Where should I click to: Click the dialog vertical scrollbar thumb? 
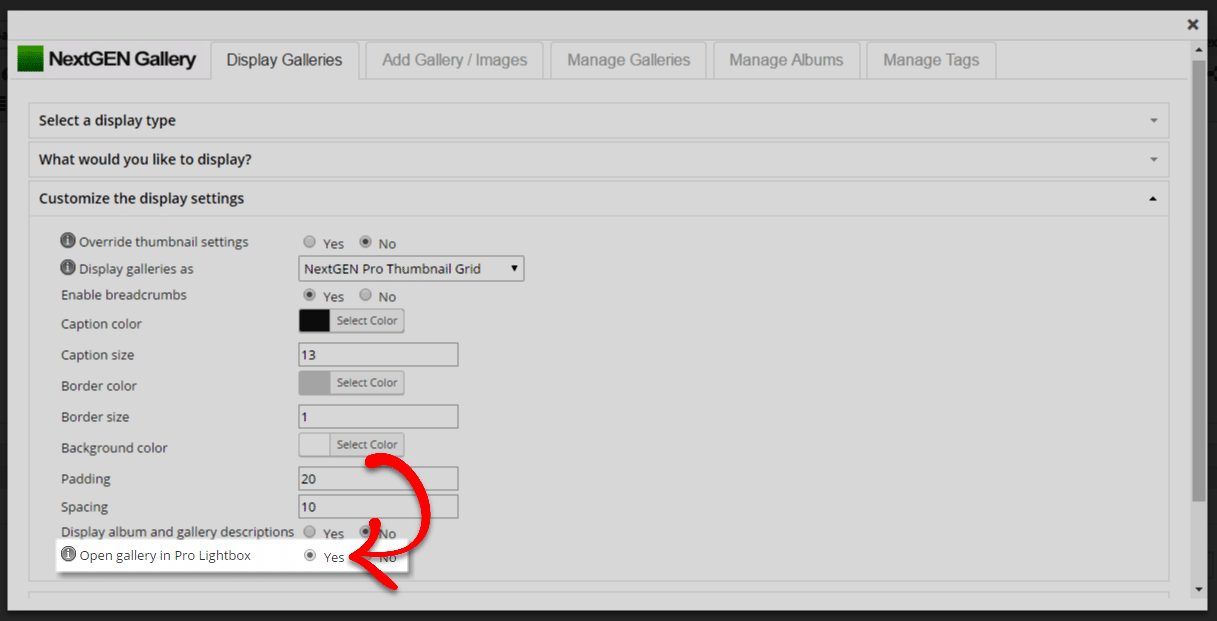pyautogui.click(x=1200, y=280)
